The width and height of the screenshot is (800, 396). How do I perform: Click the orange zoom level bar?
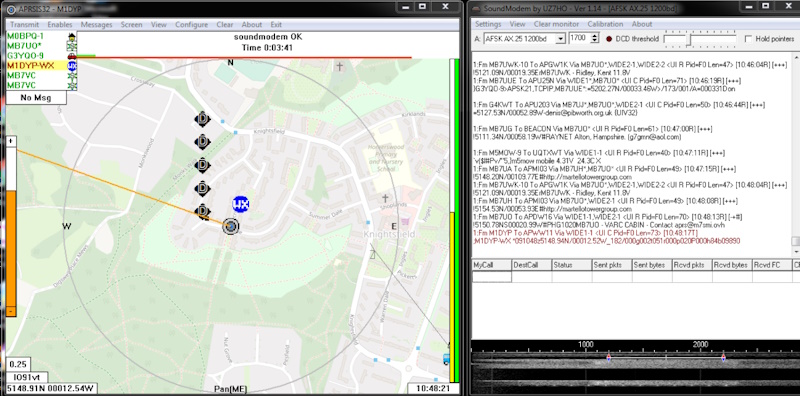[x=11, y=249]
